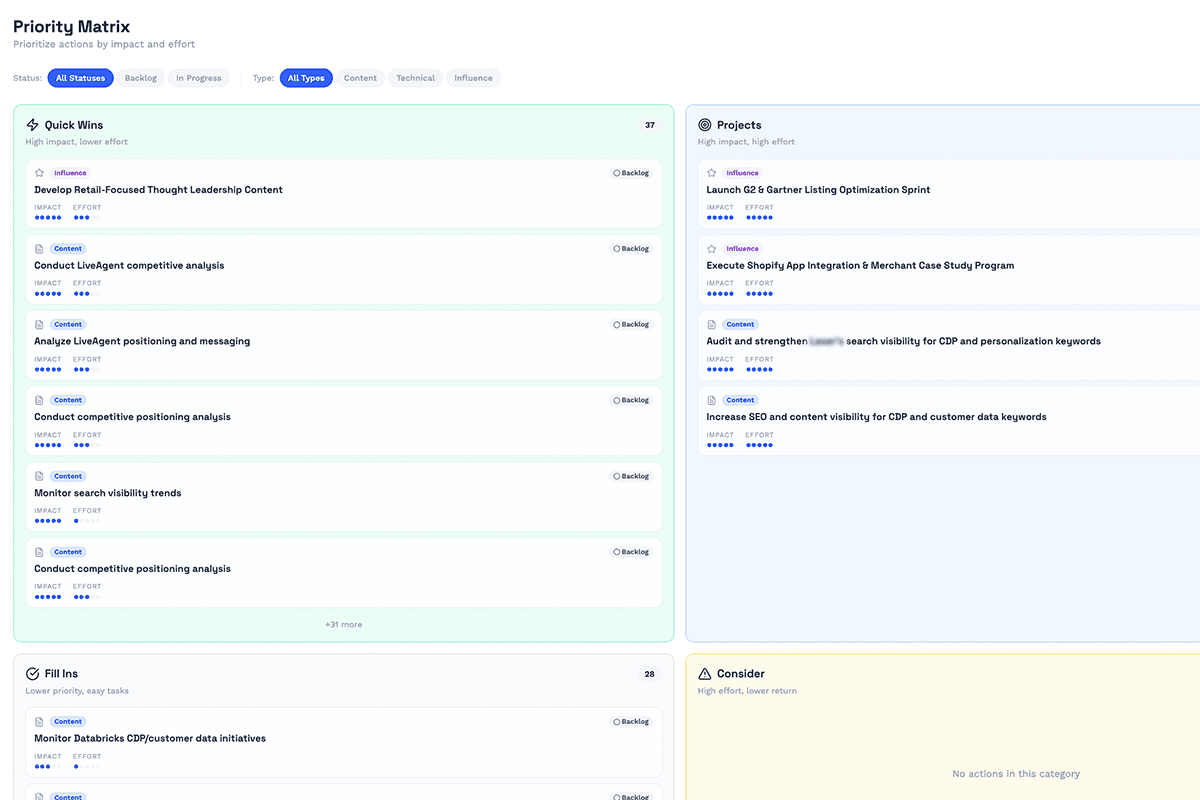Click the star icon on Develop Retail-Focused Thought Leadership Content
Image resolution: width=1200 pixels, height=800 pixels.
(x=40, y=172)
